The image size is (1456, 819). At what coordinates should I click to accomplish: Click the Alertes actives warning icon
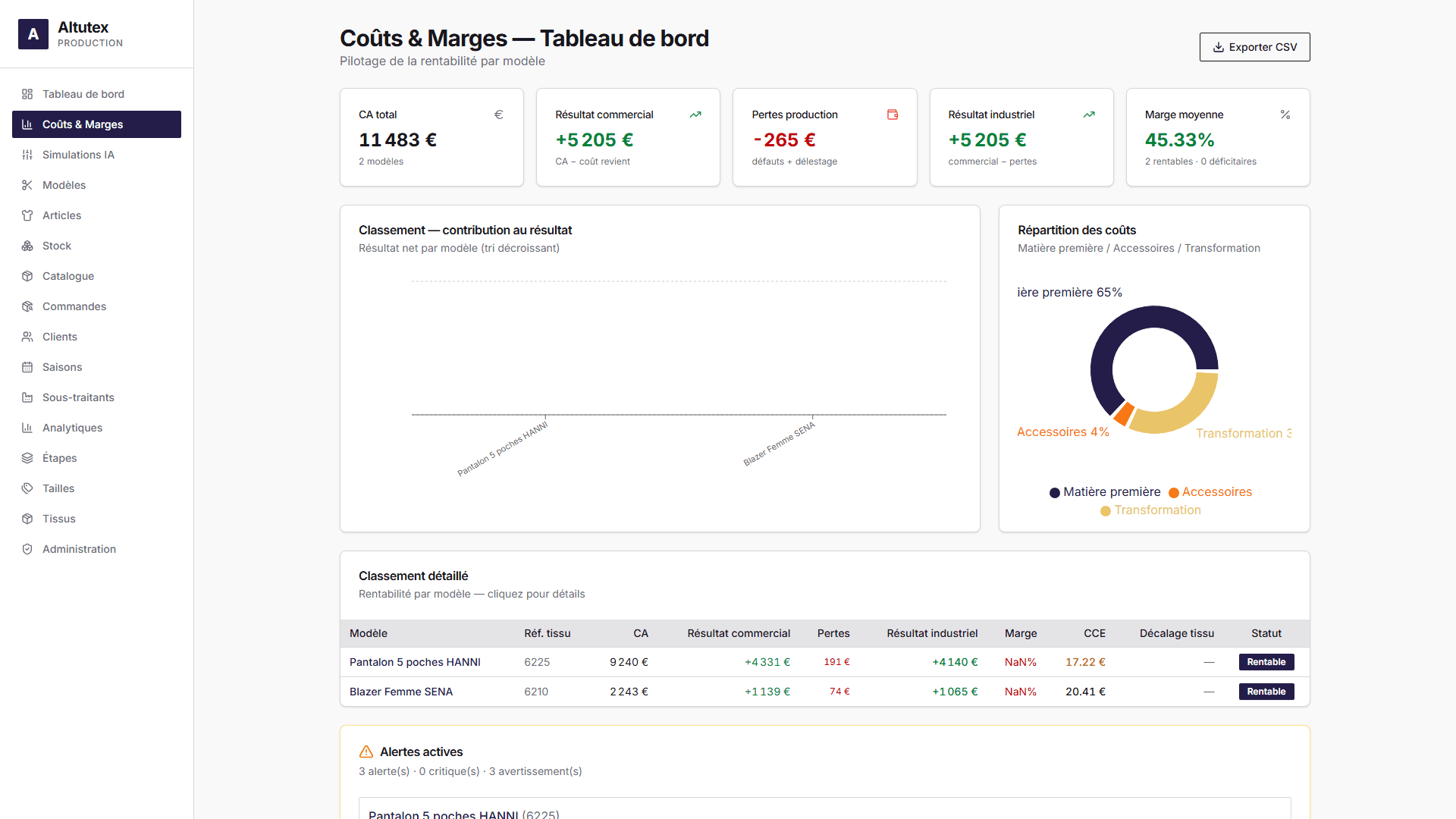pyautogui.click(x=366, y=752)
